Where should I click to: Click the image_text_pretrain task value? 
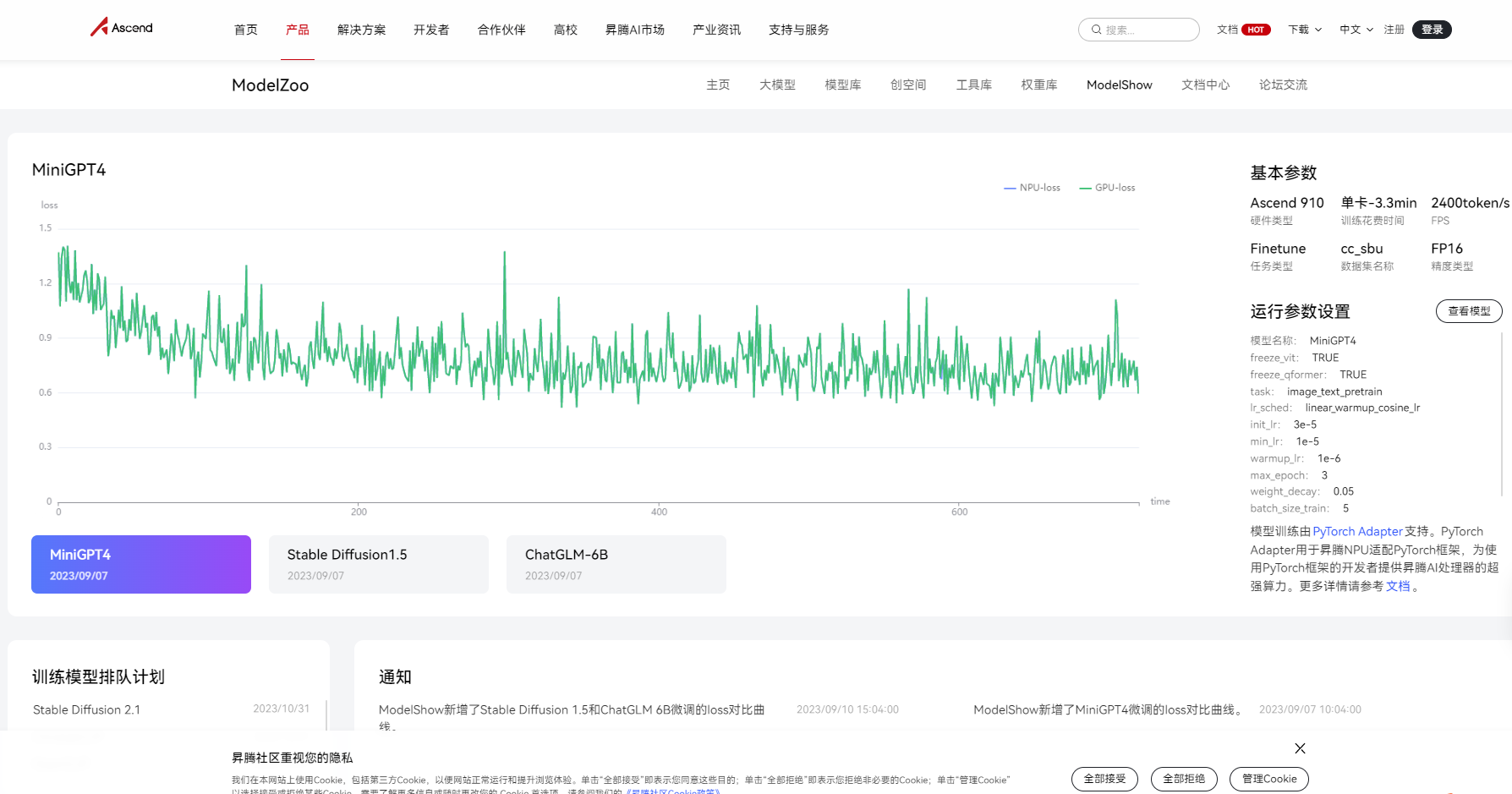(x=1334, y=392)
